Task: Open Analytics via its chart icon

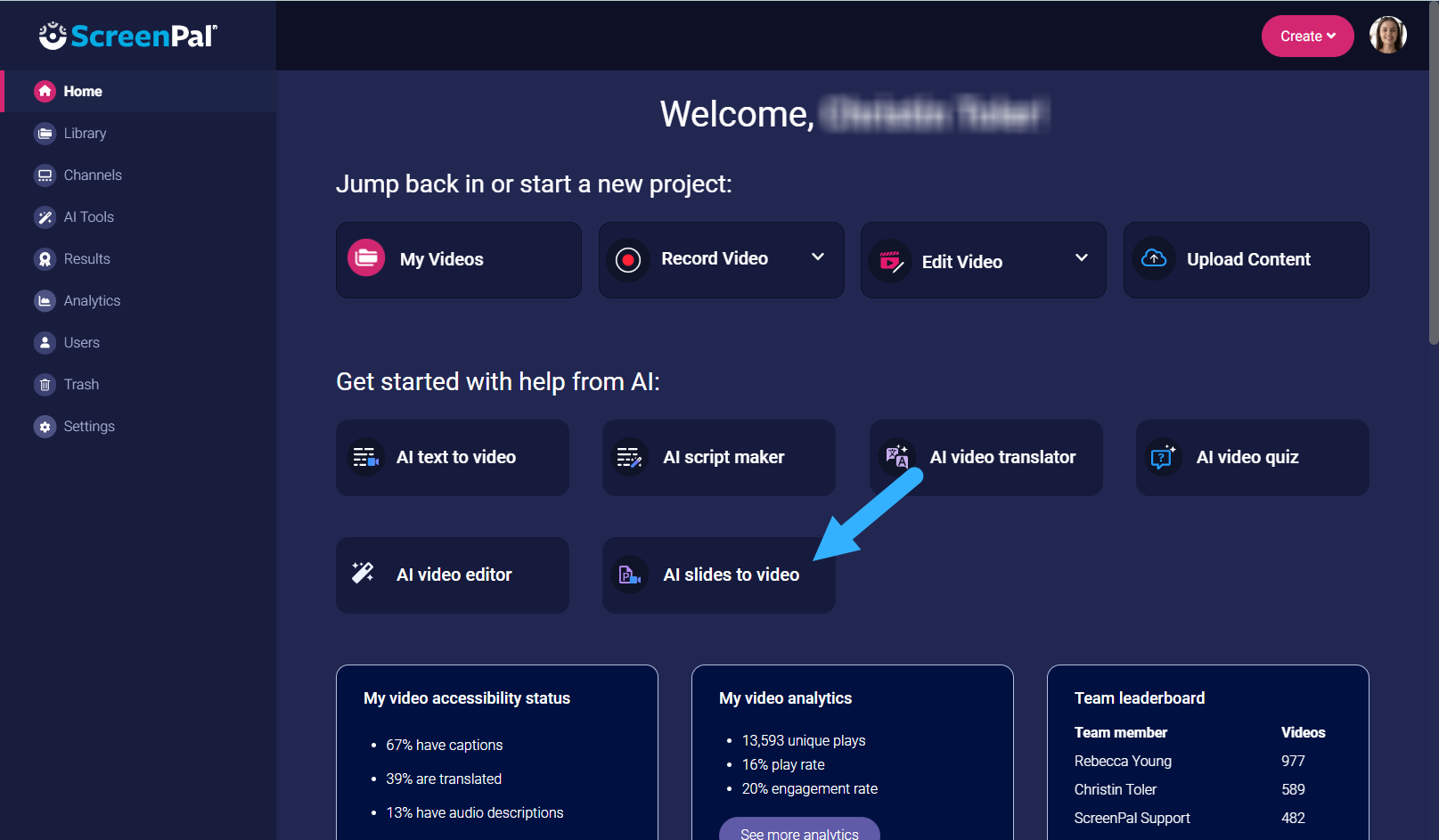Action: tap(45, 301)
